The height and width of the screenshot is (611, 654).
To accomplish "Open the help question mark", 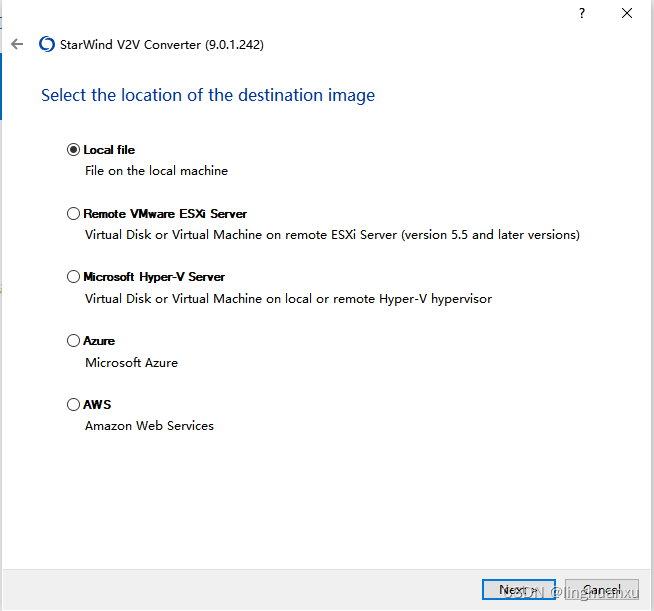I will click(582, 13).
